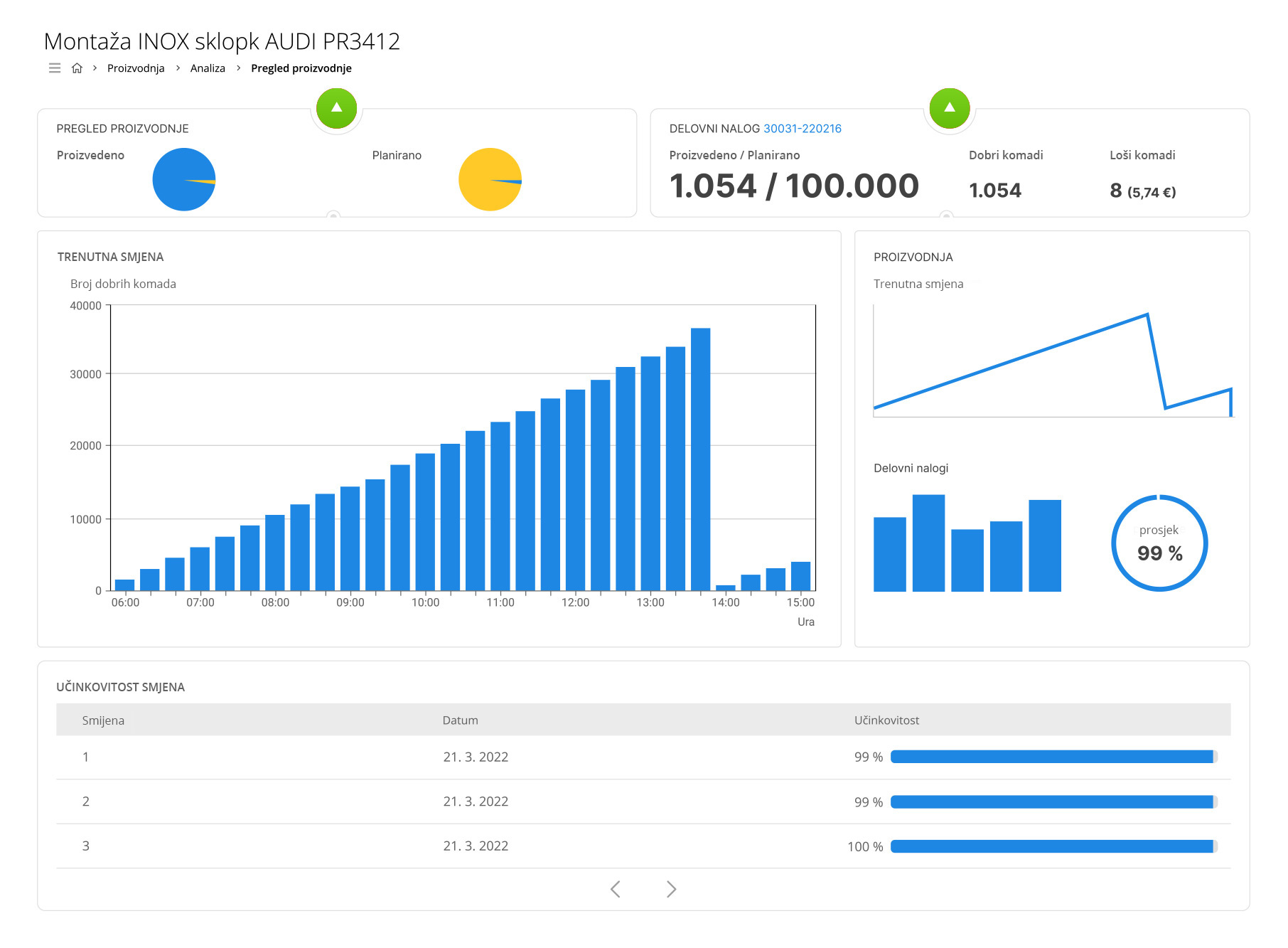This screenshot has width=1288, height=948.
Task: Navigate to Analiza in breadcrumb
Action: tap(208, 68)
